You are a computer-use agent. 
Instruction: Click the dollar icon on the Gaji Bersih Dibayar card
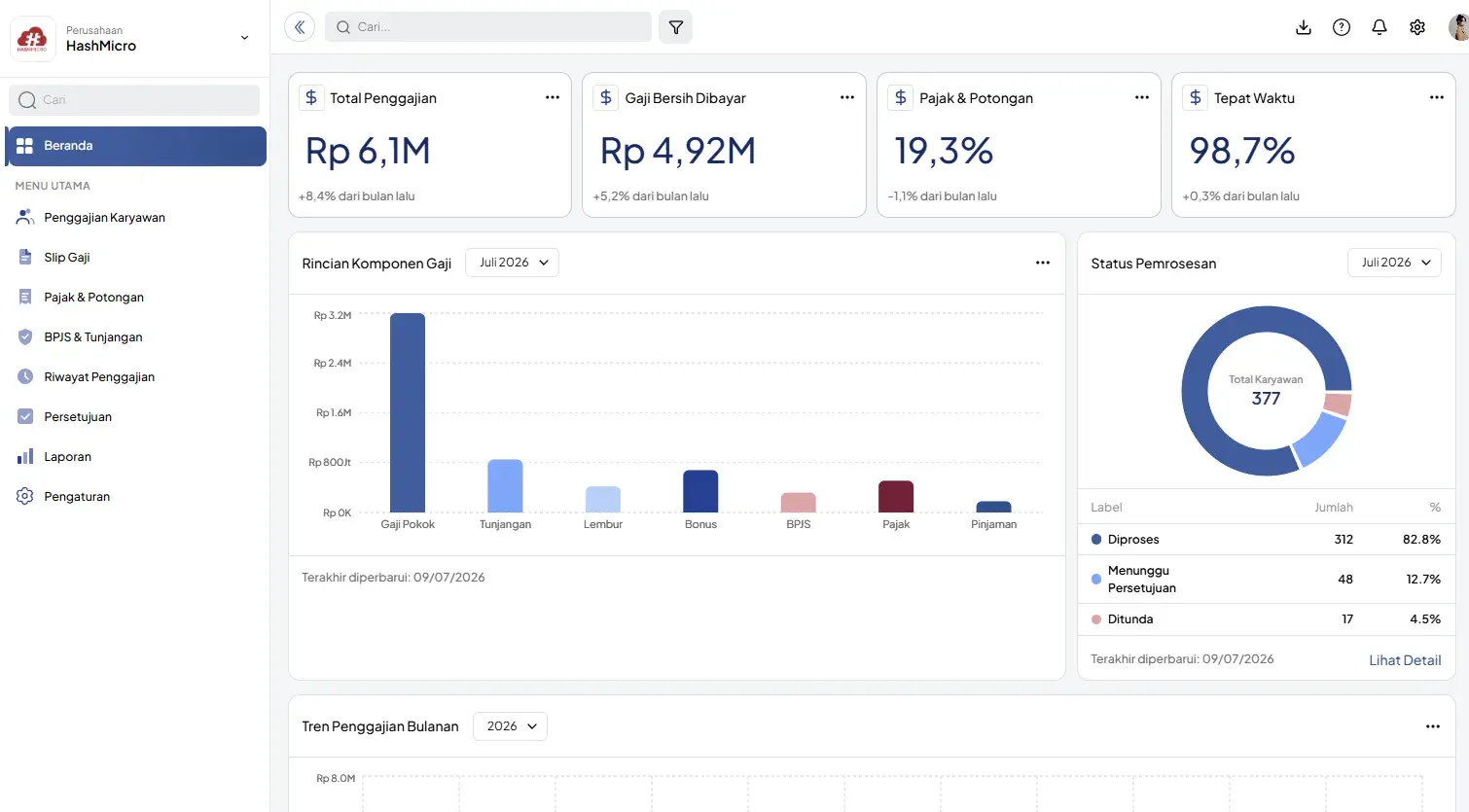[606, 97]
